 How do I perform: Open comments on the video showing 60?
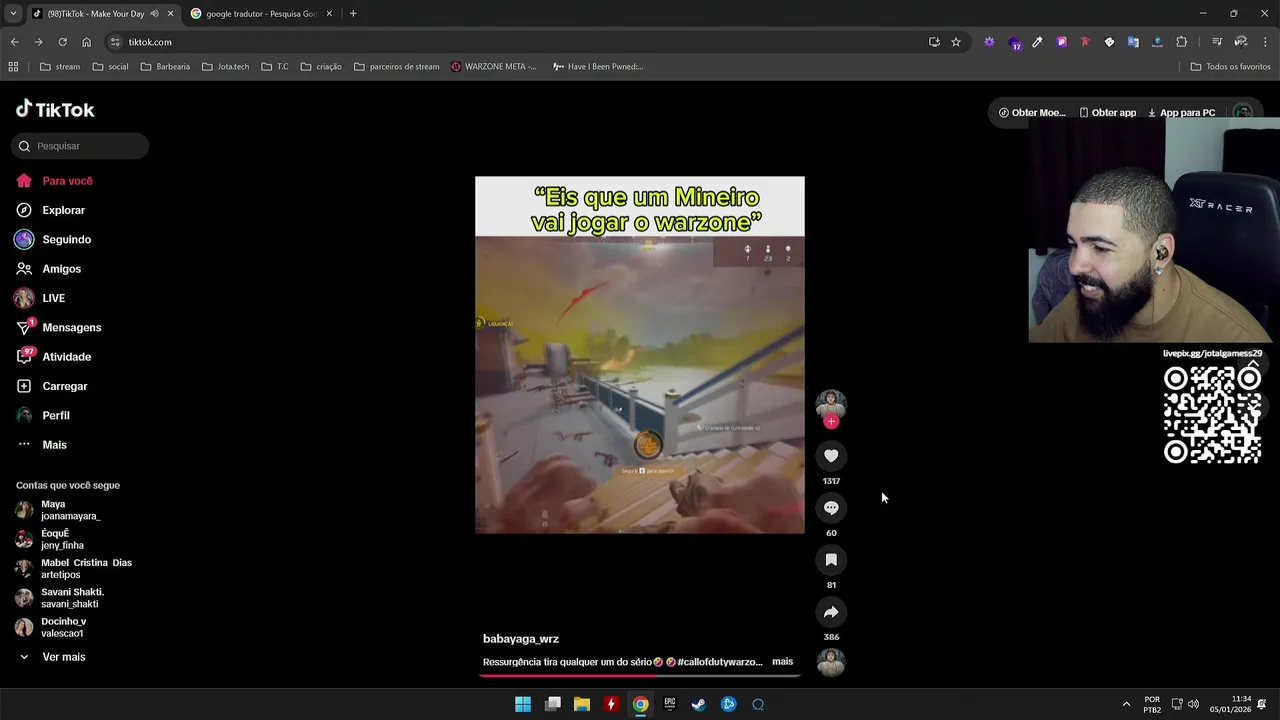coord(831,508)
